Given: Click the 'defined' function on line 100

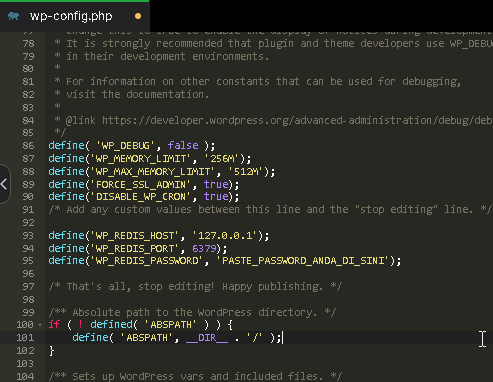Looking at the screenshot, I should [x=112, y=325].
